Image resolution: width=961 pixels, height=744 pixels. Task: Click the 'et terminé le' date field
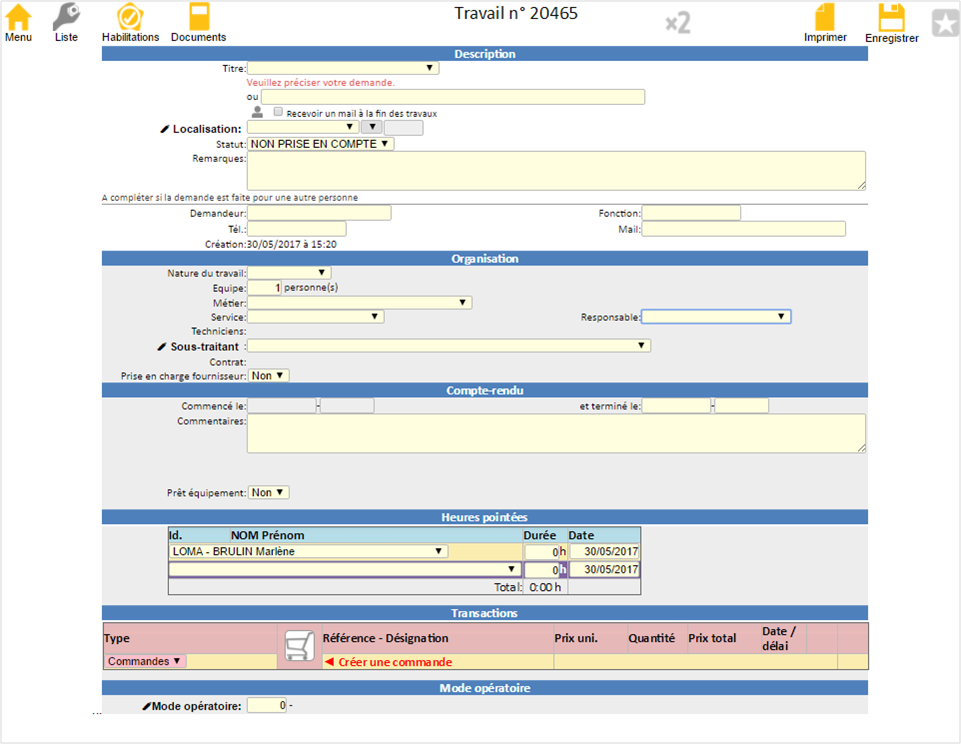point(676,406)
